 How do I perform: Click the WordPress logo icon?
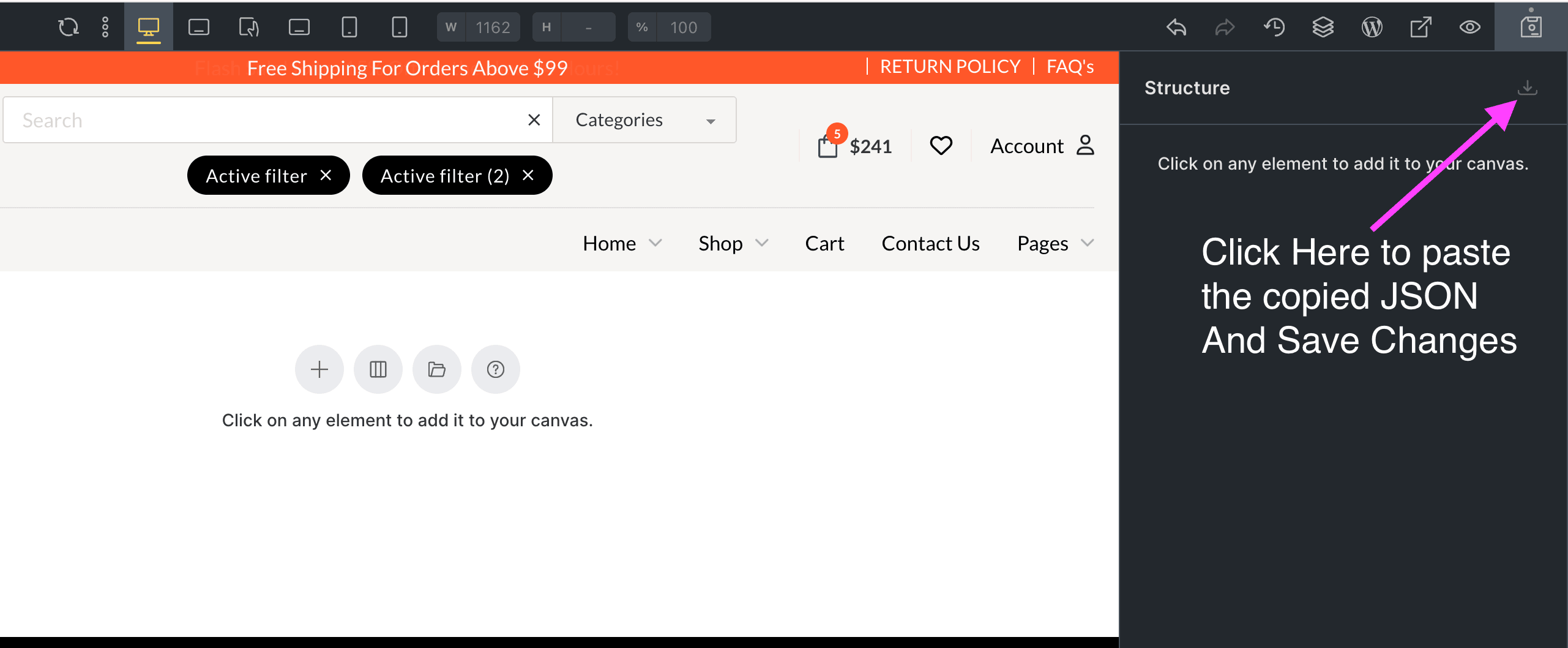pos(1372,27)
